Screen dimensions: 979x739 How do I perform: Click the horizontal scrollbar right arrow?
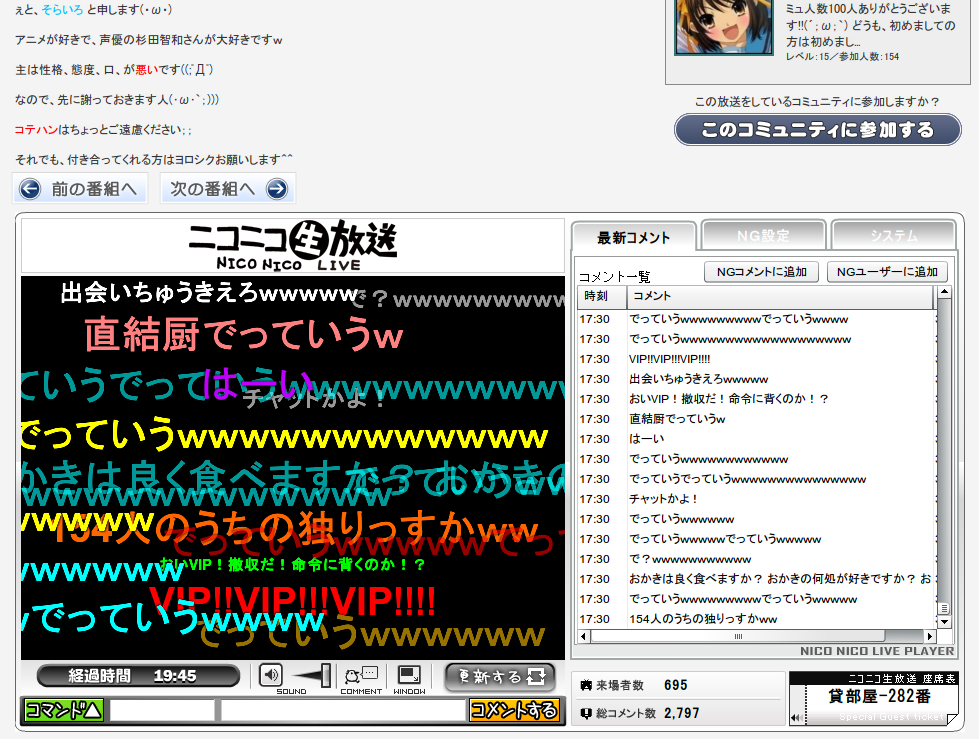click(x=930, y=637)
